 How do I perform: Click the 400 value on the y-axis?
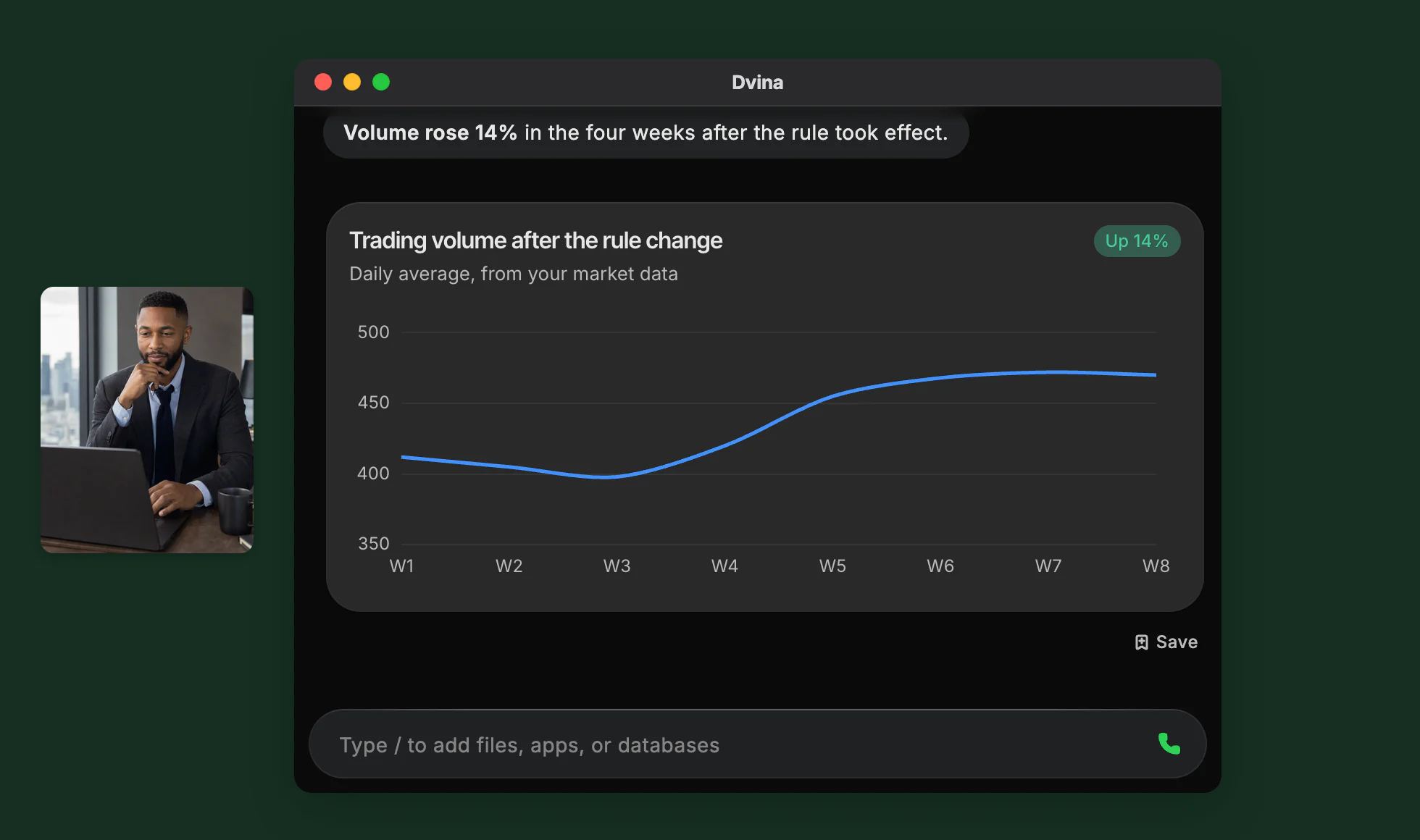(373, 473)
